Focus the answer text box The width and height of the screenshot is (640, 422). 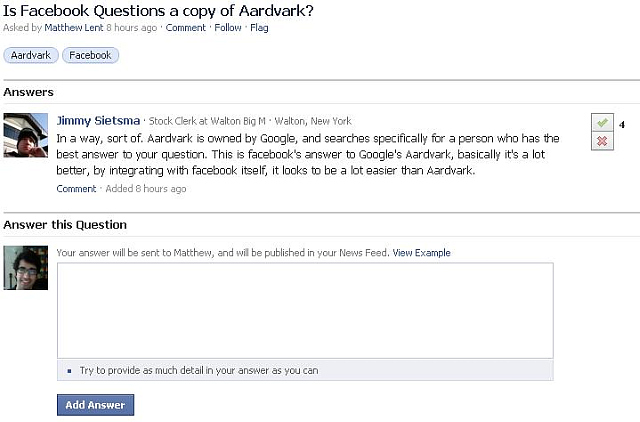point(305,311)
